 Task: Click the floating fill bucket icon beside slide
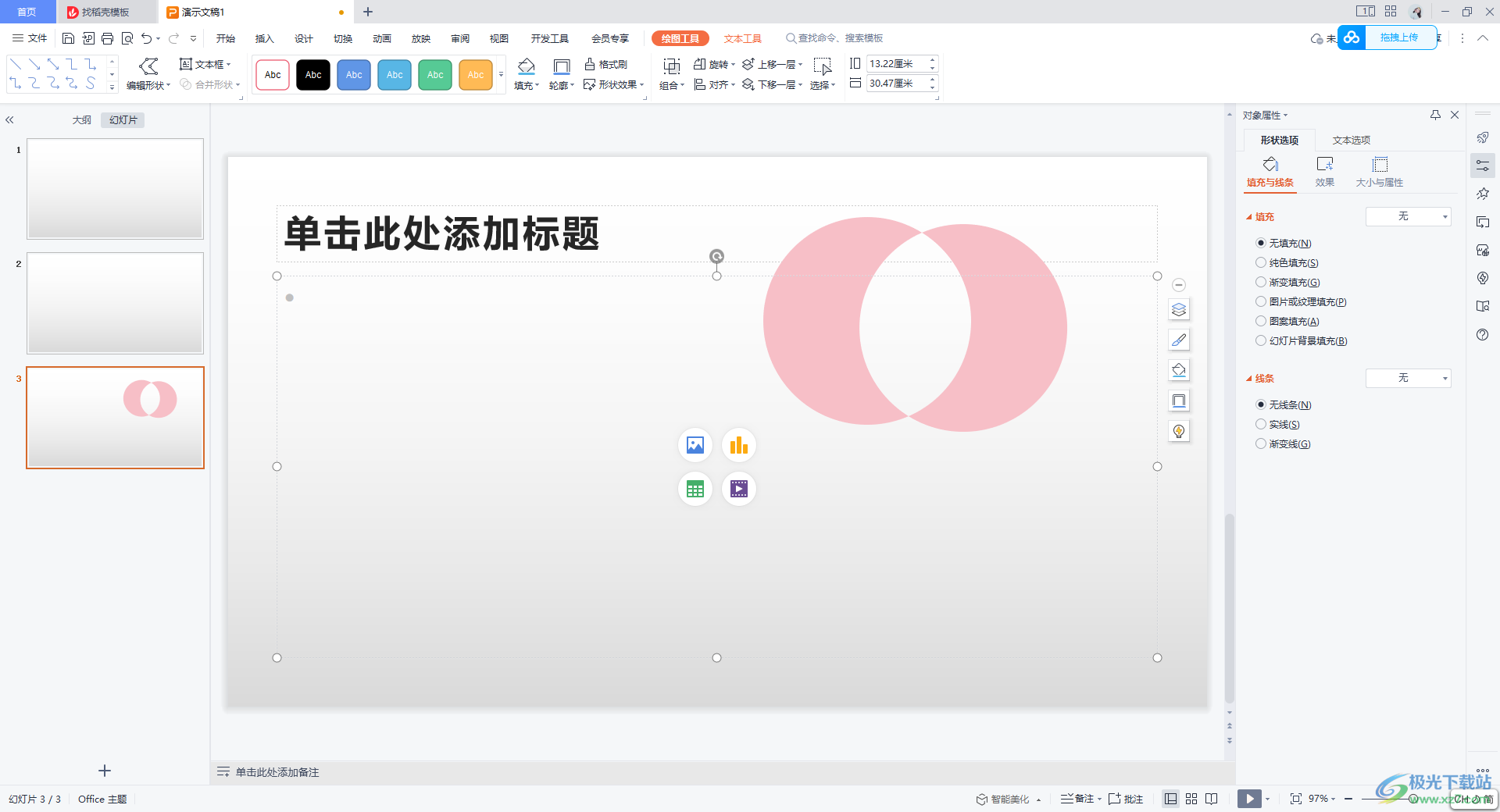click(x=1179, y=370)
